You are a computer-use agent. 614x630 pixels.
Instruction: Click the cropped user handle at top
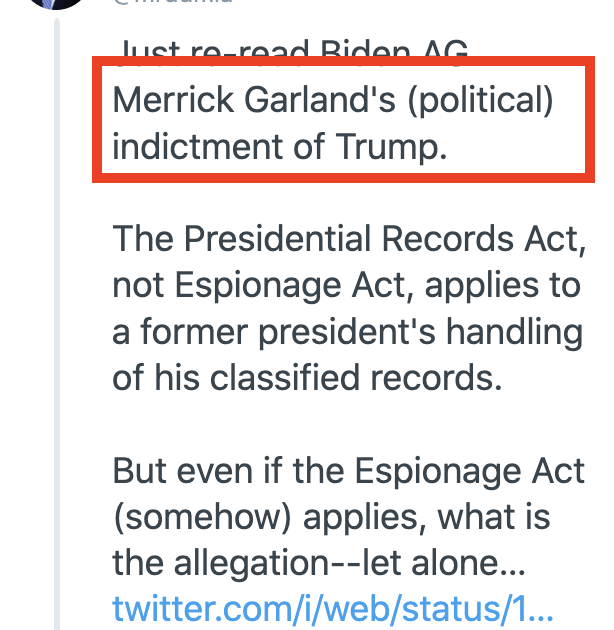(173, 2)
